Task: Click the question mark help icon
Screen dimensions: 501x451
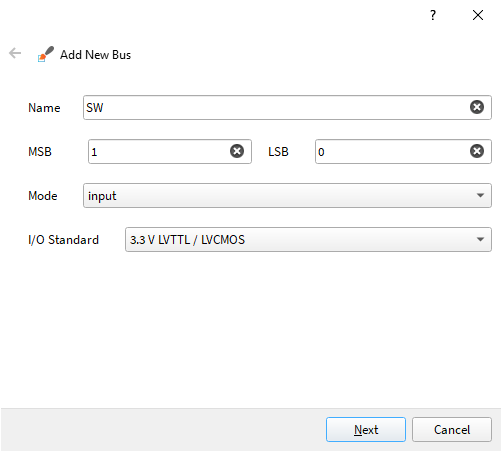Action: pos(433,15)
